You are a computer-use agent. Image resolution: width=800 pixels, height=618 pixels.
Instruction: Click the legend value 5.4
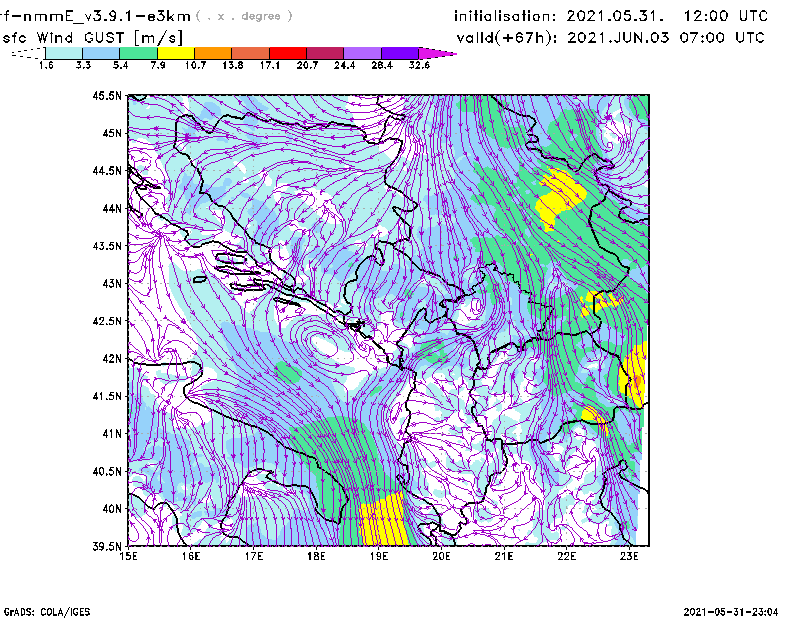click(120, 65)
